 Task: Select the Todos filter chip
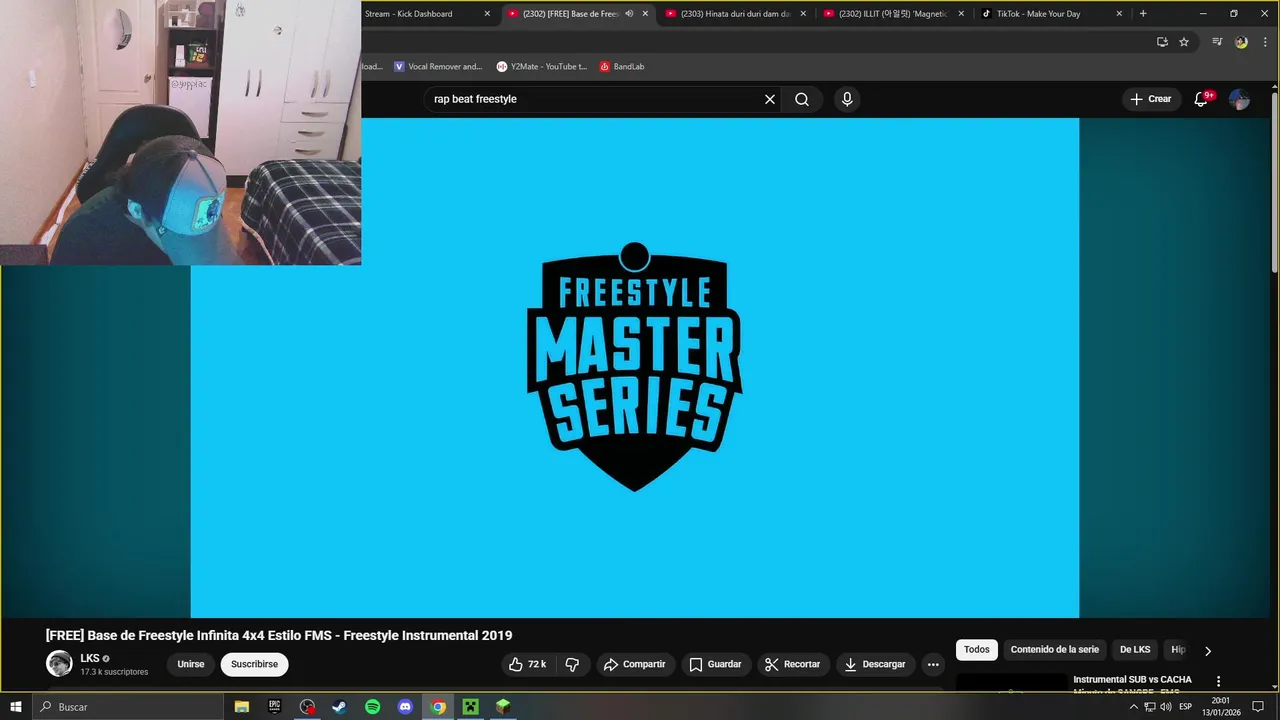(x=977, y=650)
